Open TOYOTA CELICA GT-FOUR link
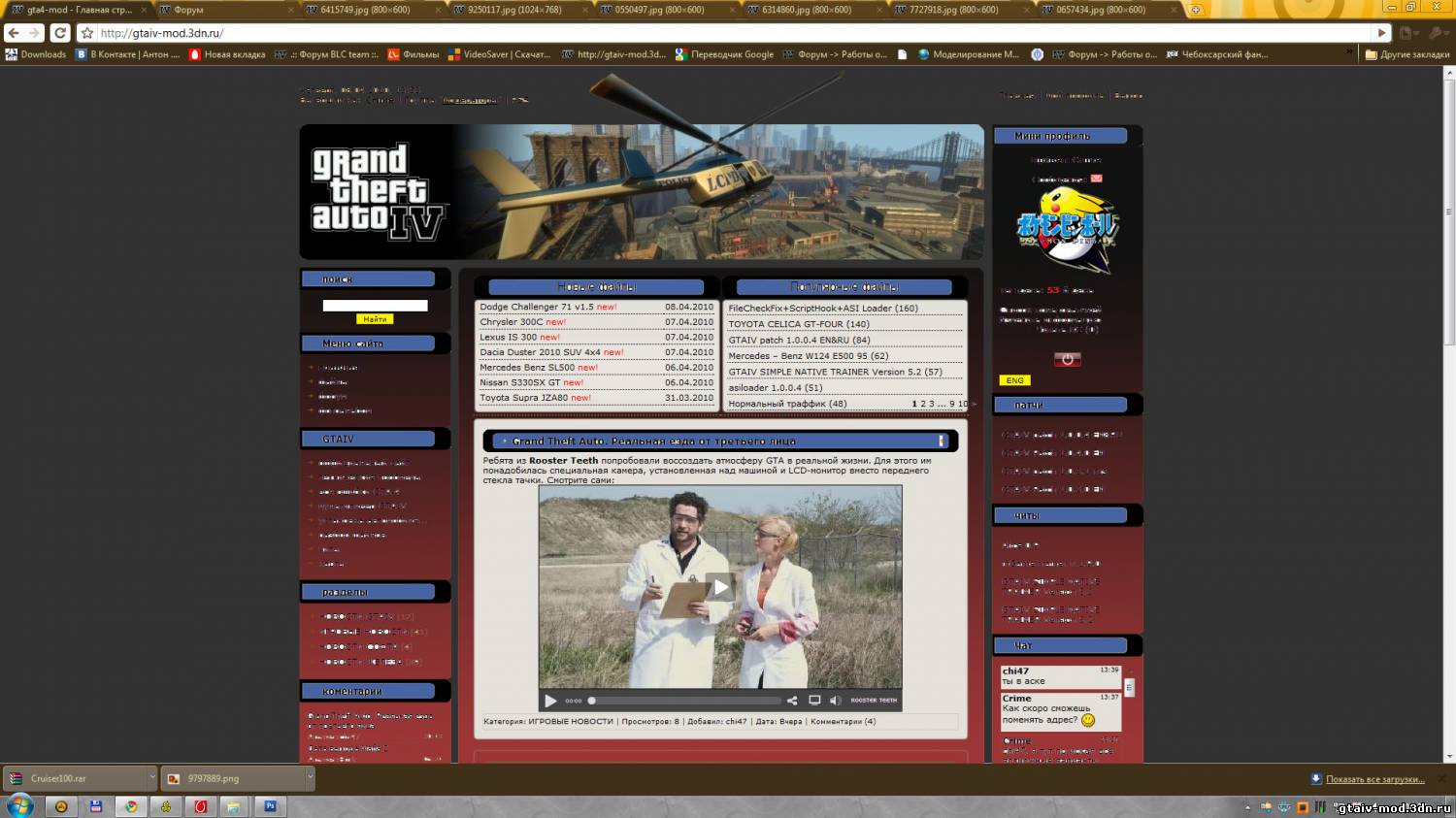This screenshot has height=818, width=1456. pyautogui.click(x=785, y=324)
